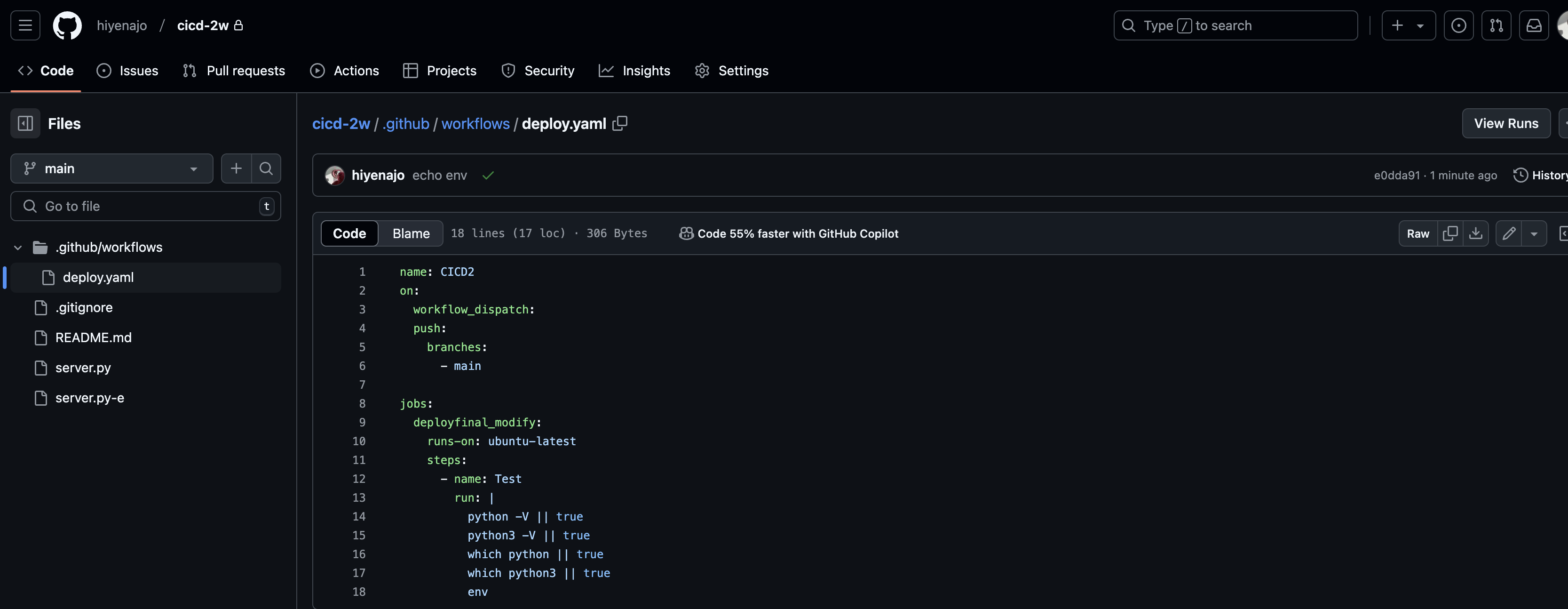
Task: Collapse the .github/workflows folder
Action: click(x=18, y=247)
